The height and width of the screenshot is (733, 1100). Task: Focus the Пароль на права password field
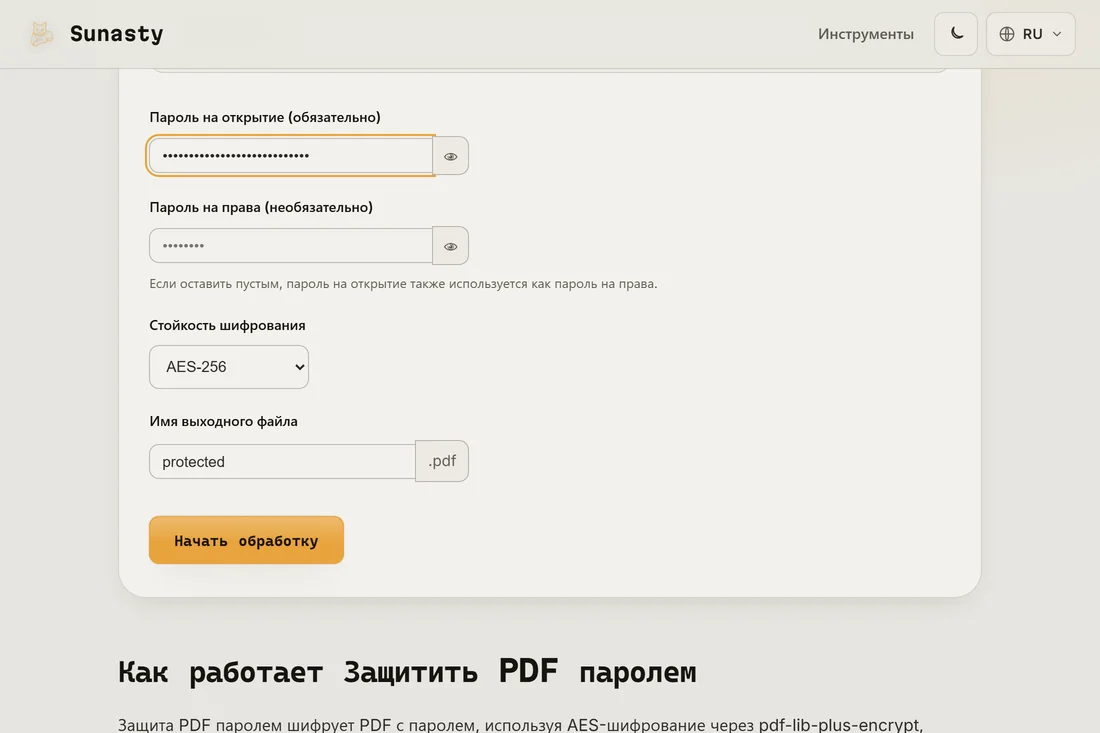pyautogui.click(x=291, y=246)
